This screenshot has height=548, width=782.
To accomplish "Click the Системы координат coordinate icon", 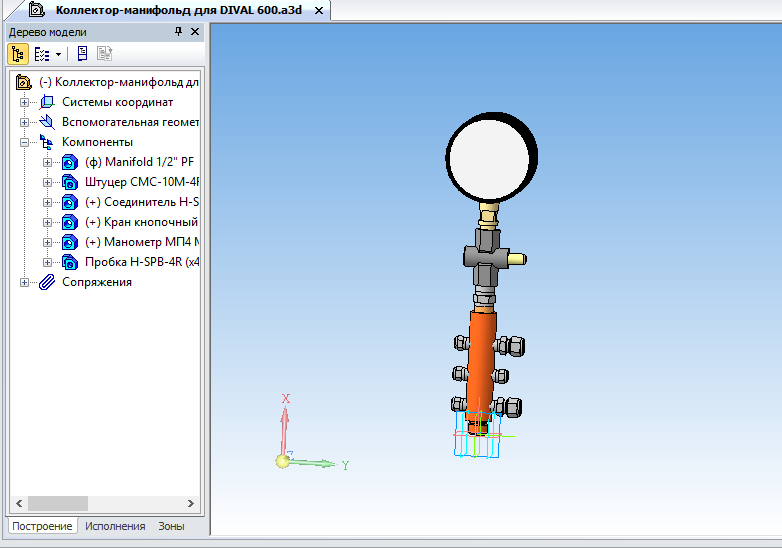I will click(47, 102).
